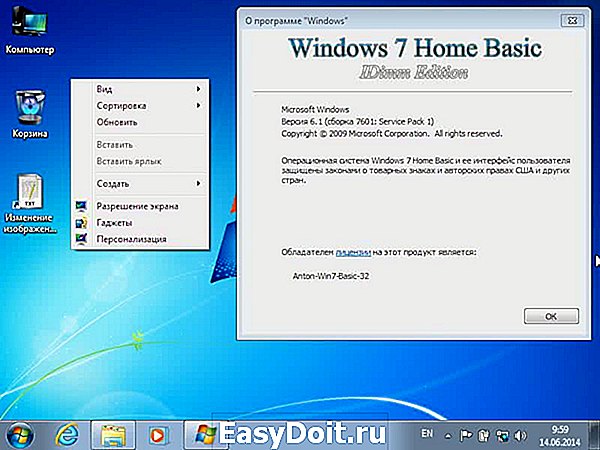Image resolution: width=600 pixels, height=450 pixels.
Task: Close the О программе "Windows" dialog
Action: pos(572,21)
